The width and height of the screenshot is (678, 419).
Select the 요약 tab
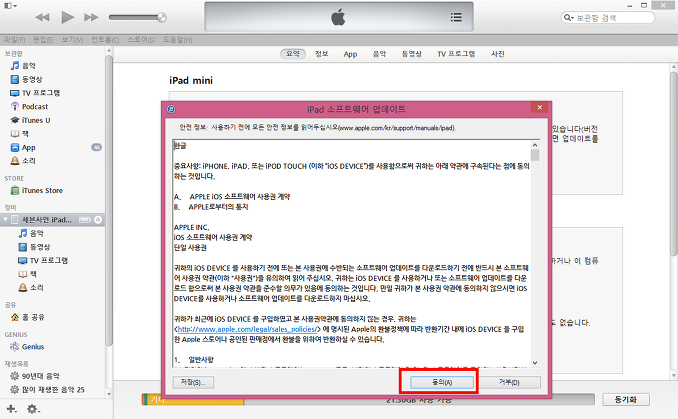(x=293, y=54)
